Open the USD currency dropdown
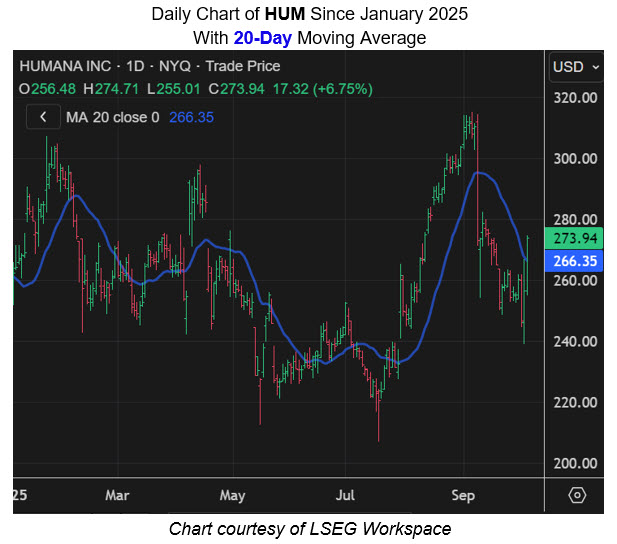 click(x=576, y=66)
